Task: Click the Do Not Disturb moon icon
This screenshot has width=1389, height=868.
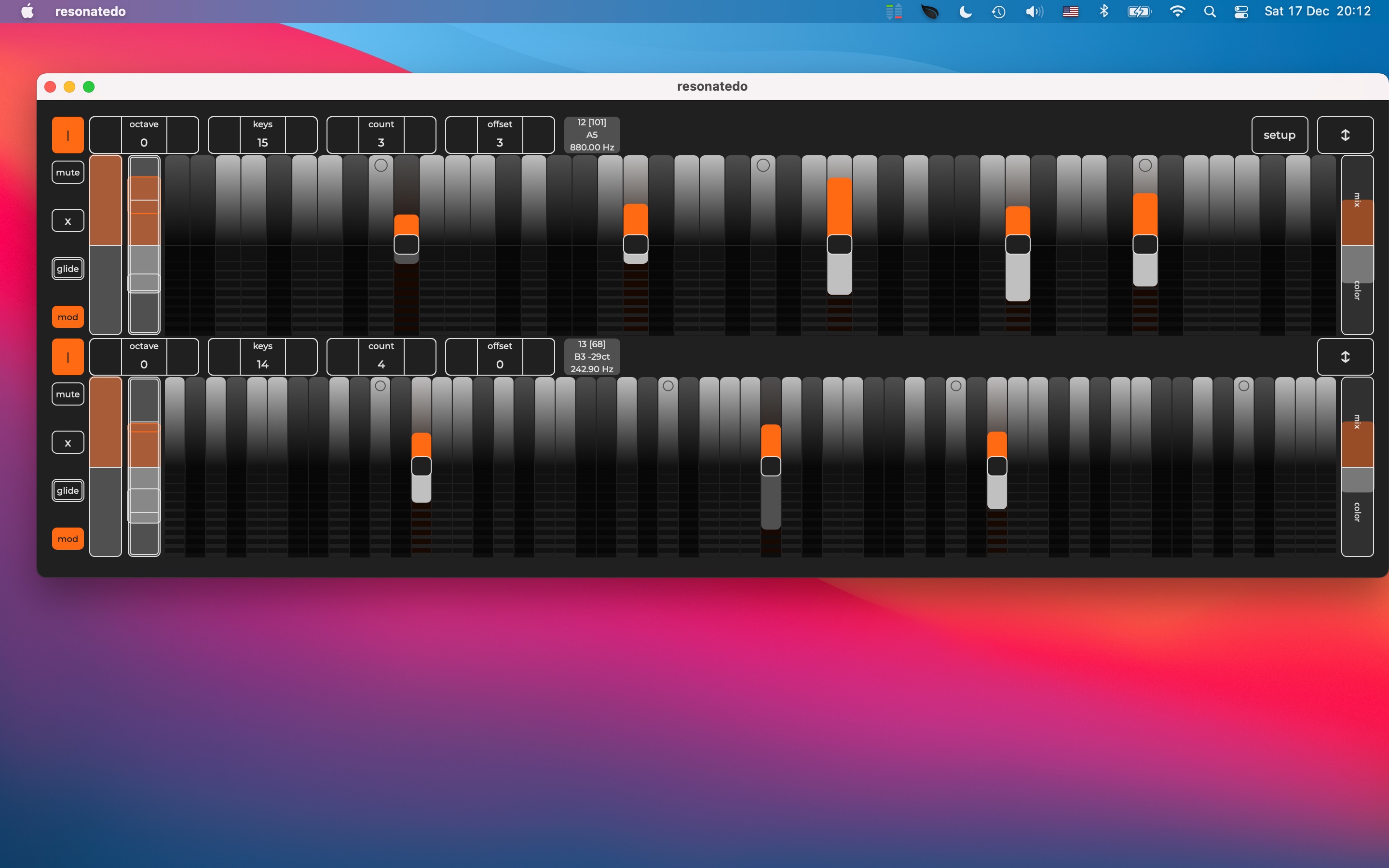Action: point(966,12)
